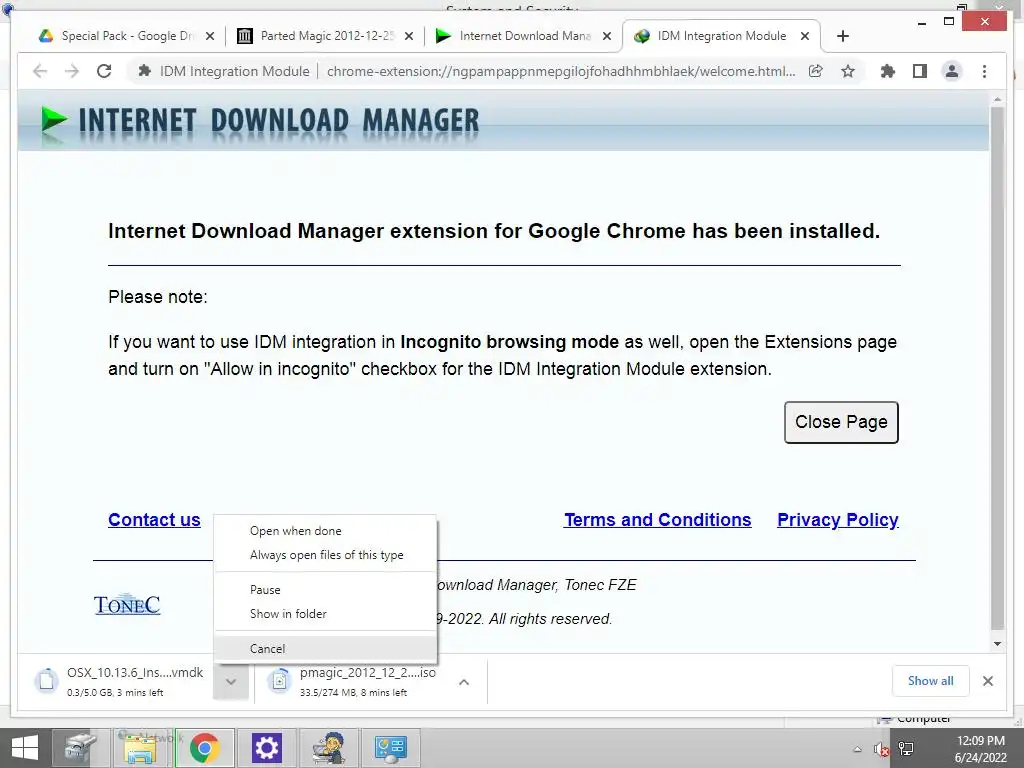Open a new tab with the plus button
This screenshot has width=1024, height=768.
tap(842, 36)
